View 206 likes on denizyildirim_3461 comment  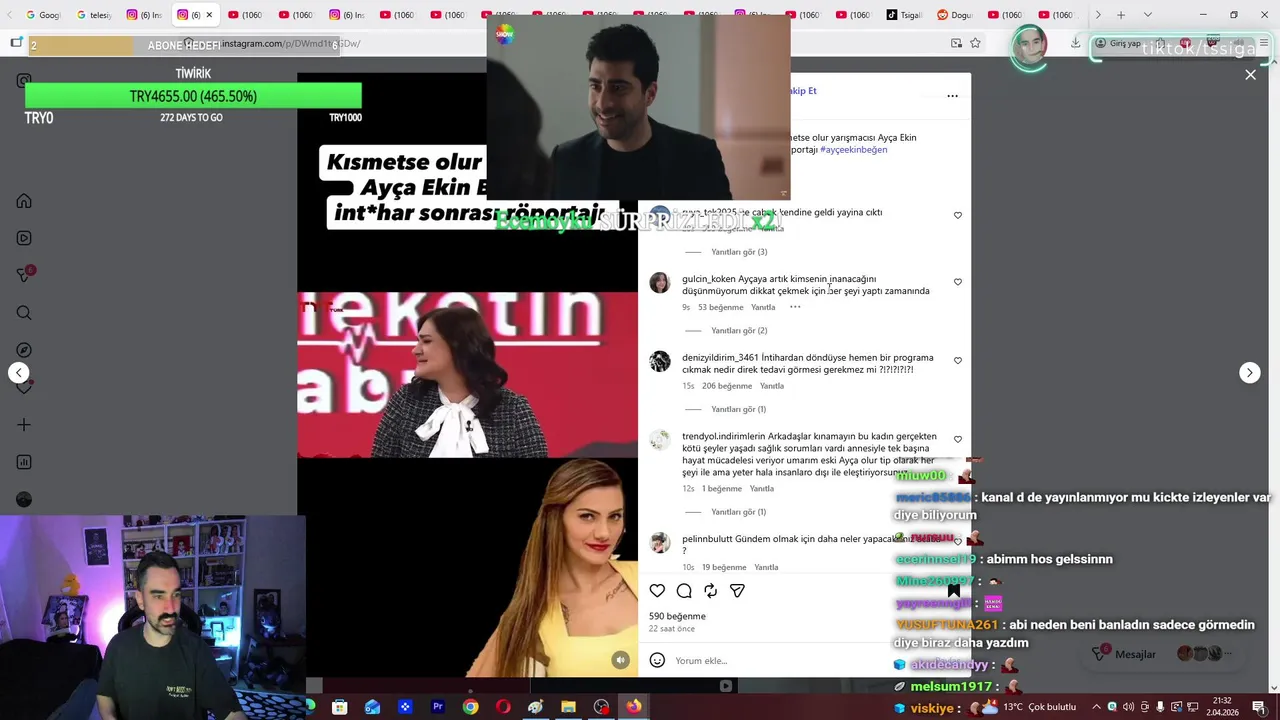pos(727,386)
